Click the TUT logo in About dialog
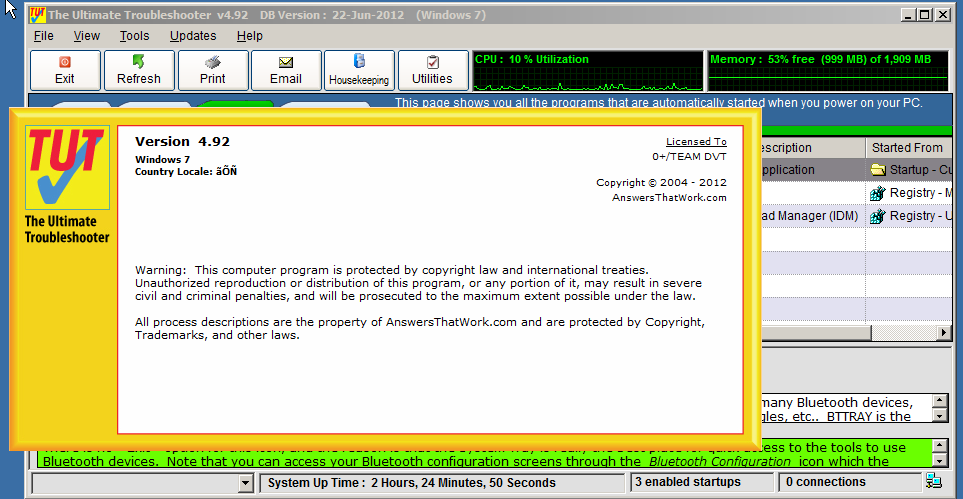Screen dimensions: 963x499 [x=67, y=168]
